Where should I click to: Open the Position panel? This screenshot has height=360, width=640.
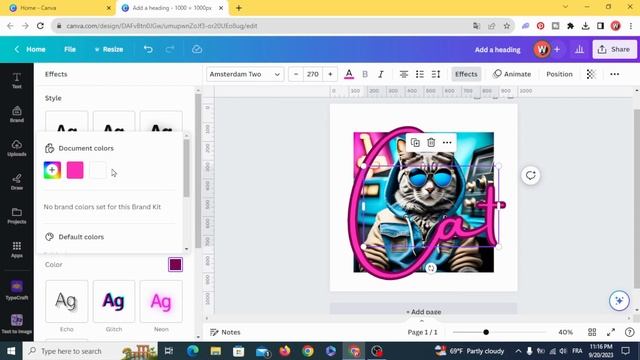559,74
